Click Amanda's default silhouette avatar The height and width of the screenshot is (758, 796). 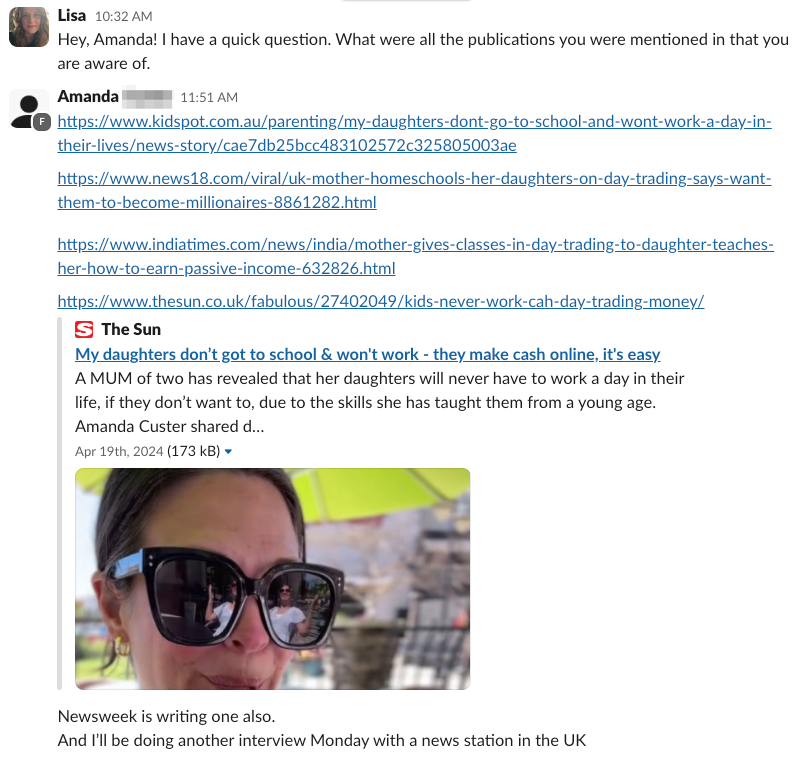coord(29,110)
